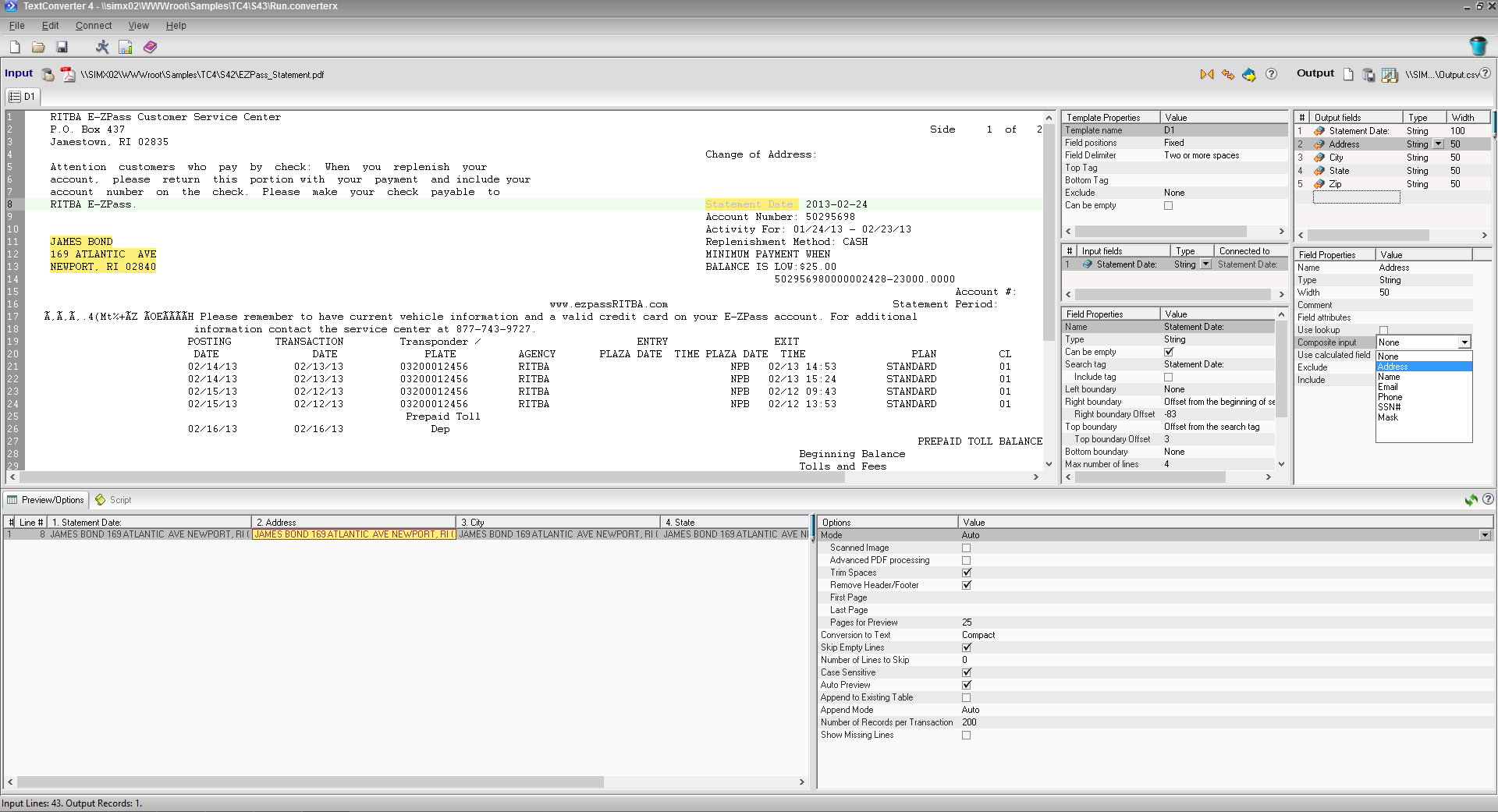This screenshot has height=812, width=1498.
Task: Open the Mode Auto dropdown
Action: [x=1484, y=535]
